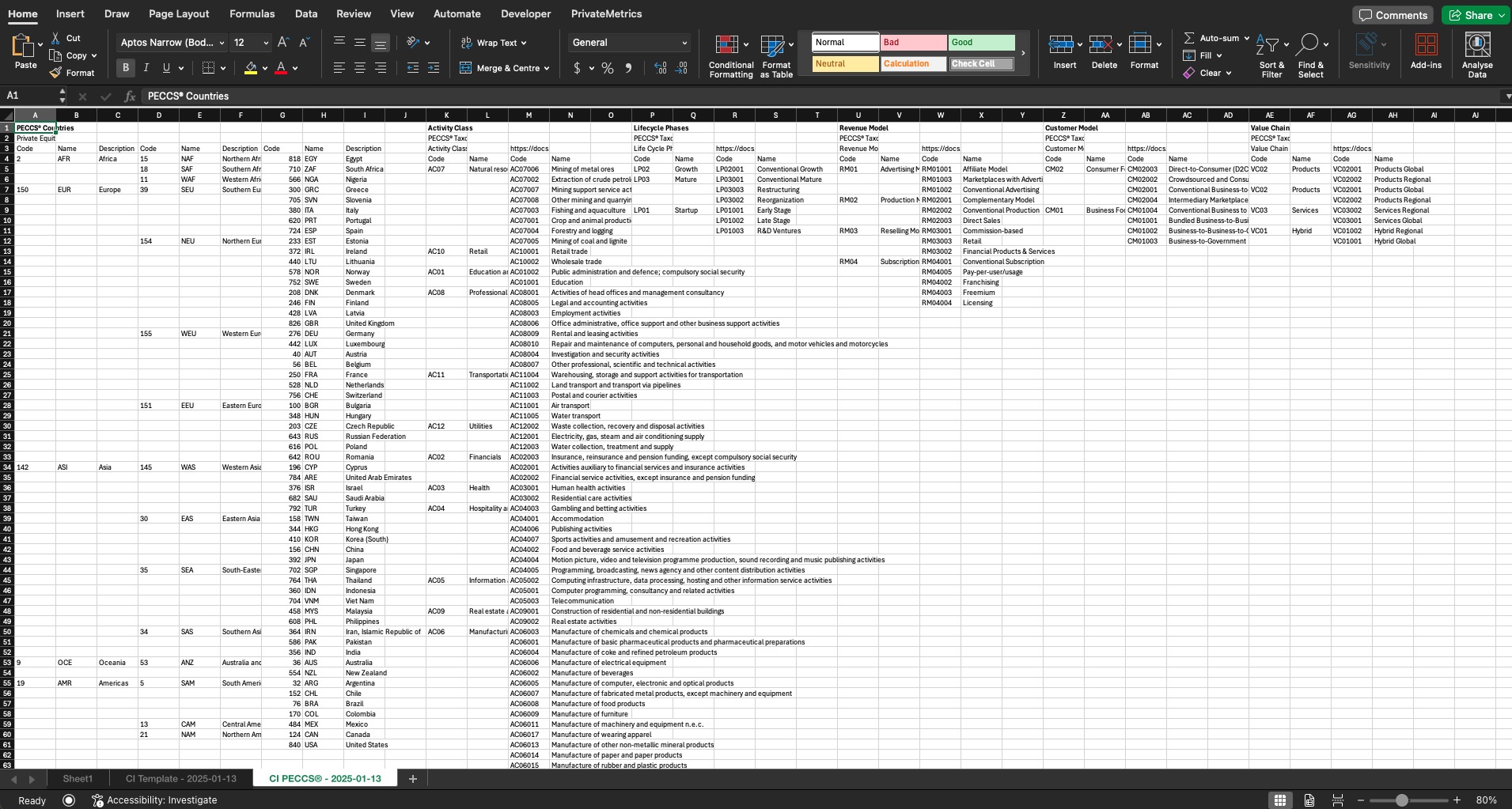Open Analyse Data tool
This screenshot has height=809, width=1512.
click(x=1476, y=46)
